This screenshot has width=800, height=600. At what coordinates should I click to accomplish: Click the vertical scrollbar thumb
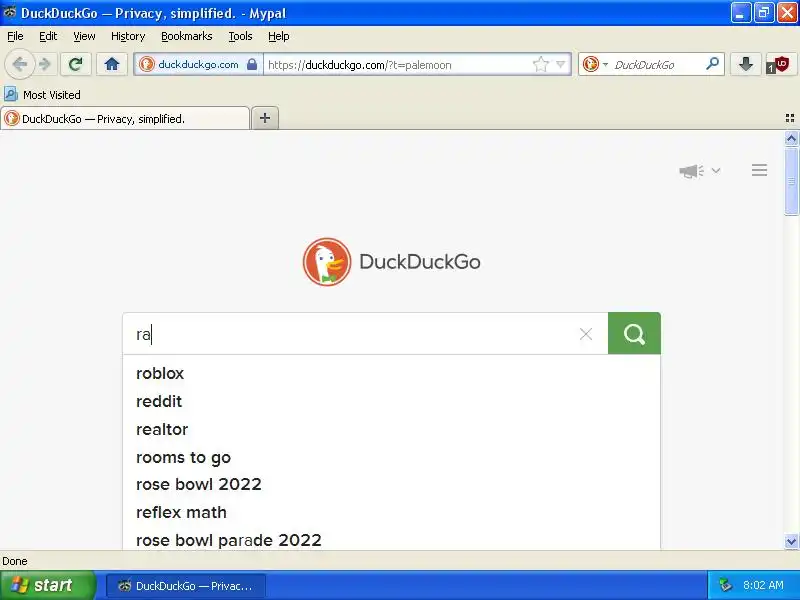click(x=791, y=181)
